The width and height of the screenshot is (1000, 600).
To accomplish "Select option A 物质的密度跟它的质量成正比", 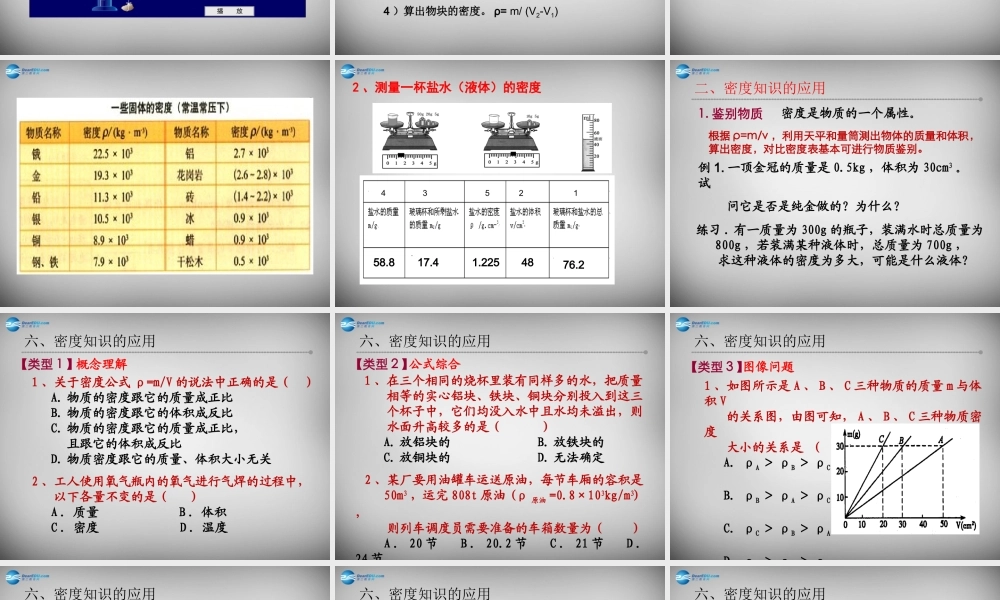I will point(142,397).
